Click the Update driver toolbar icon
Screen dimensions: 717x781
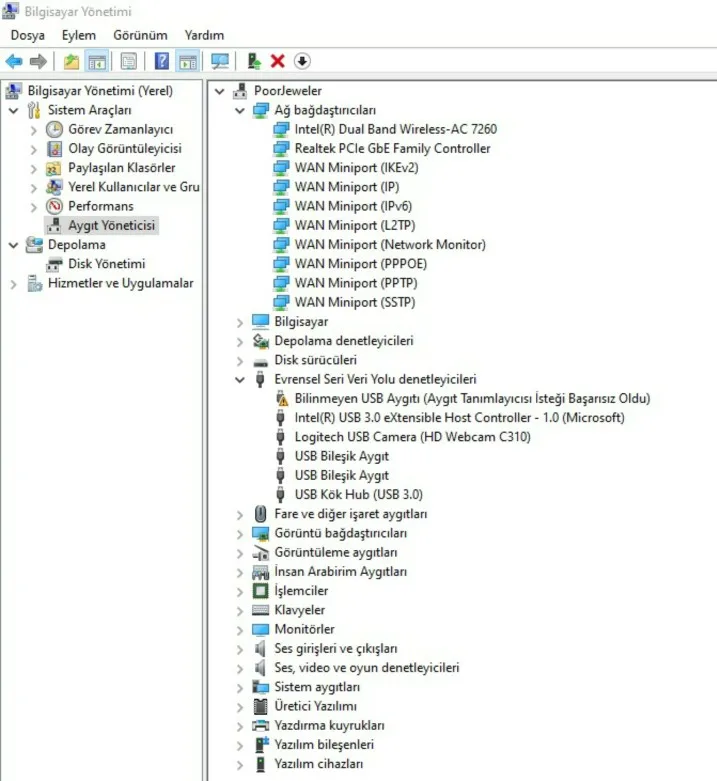point(254,61)
